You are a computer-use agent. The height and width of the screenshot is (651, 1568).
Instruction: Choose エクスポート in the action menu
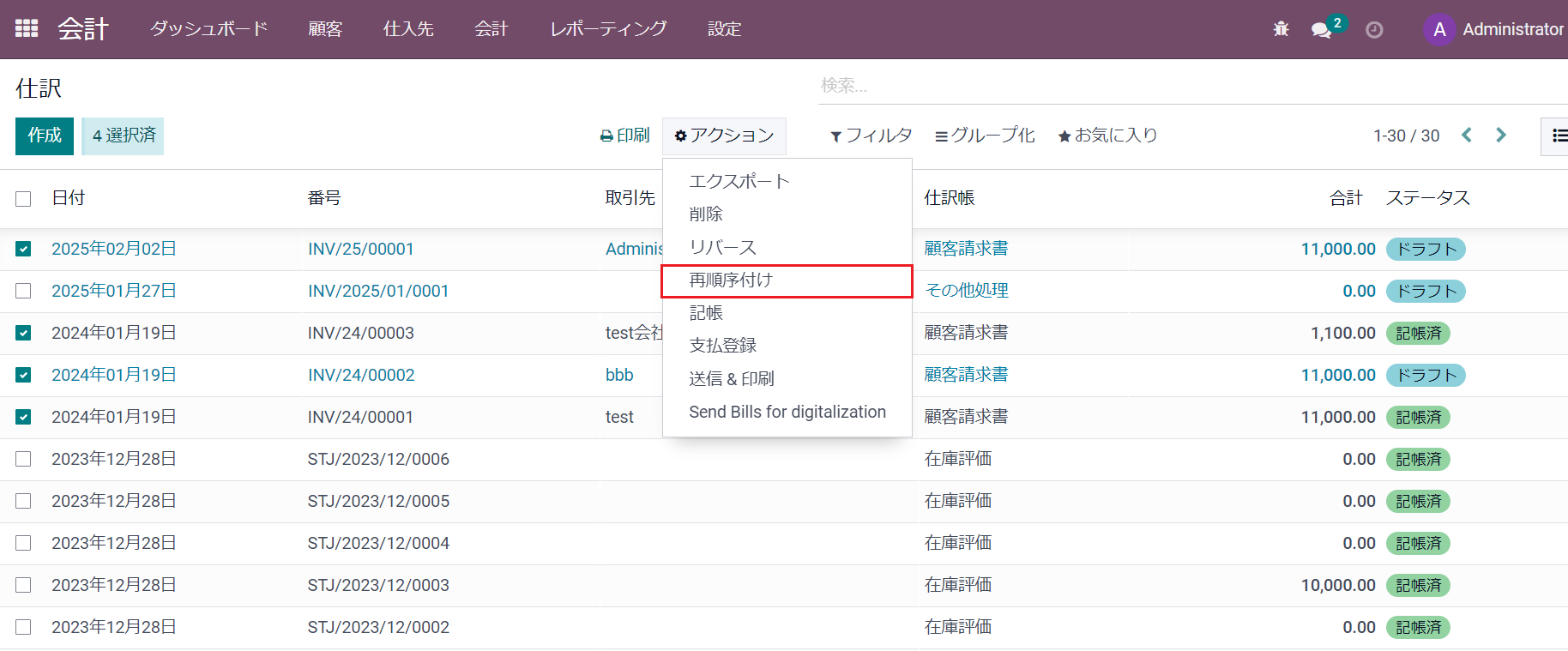pos(739,182)
